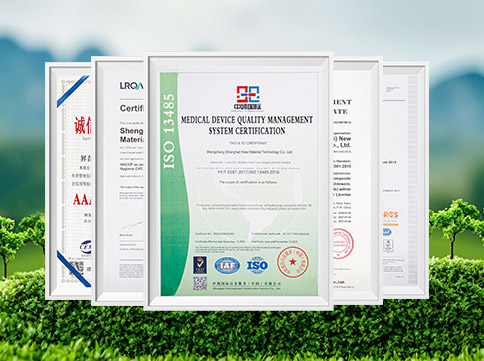Click the QR code on center certificate
This screenshot has width=484, height=361.
coord(200,283)
